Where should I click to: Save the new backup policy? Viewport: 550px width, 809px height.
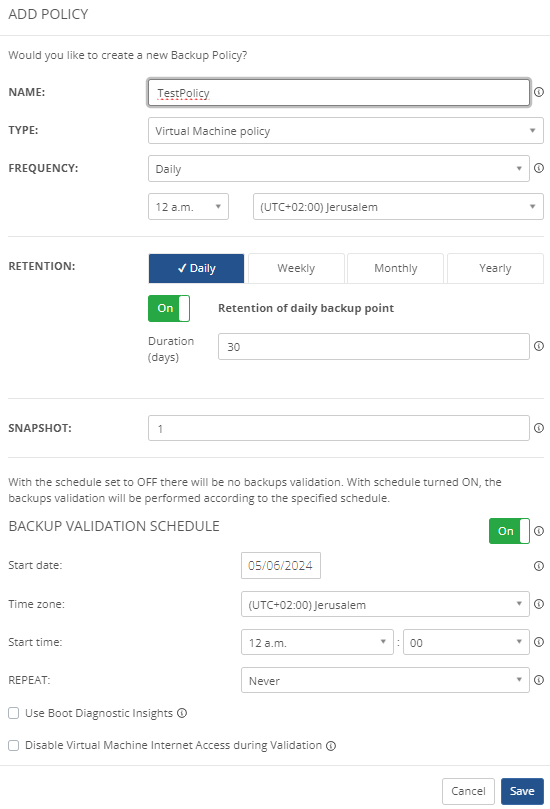522,791
